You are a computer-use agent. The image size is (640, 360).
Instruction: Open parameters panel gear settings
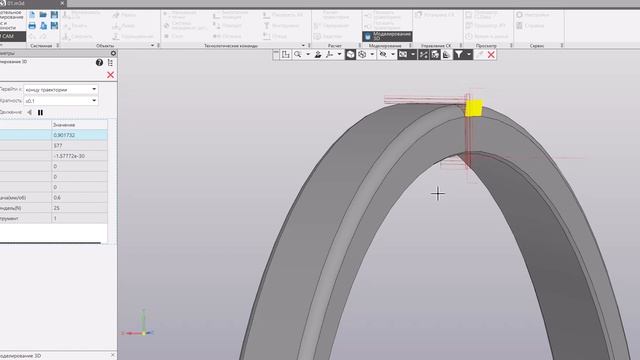[113, 53]
